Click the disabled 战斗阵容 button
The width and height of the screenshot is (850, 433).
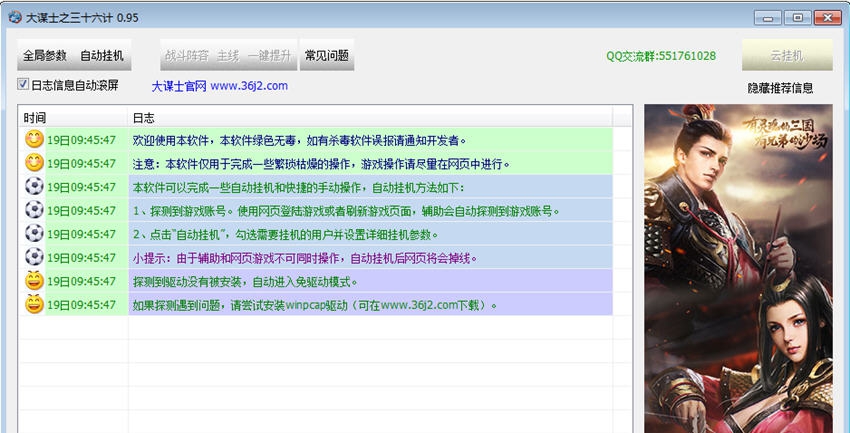pyautogui.click(x=187, y=55)
